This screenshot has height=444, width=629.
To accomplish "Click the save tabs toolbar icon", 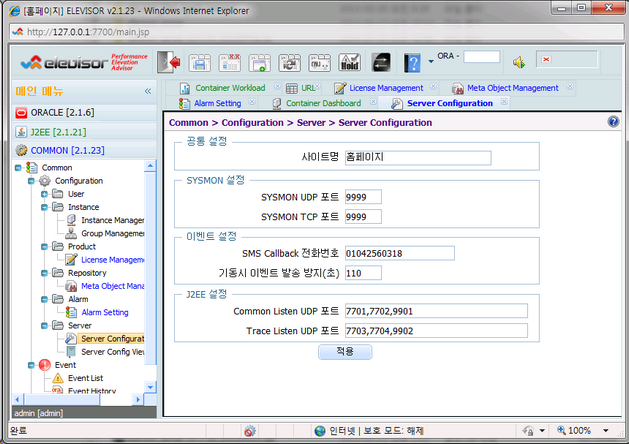I will [x=199, y=63].
